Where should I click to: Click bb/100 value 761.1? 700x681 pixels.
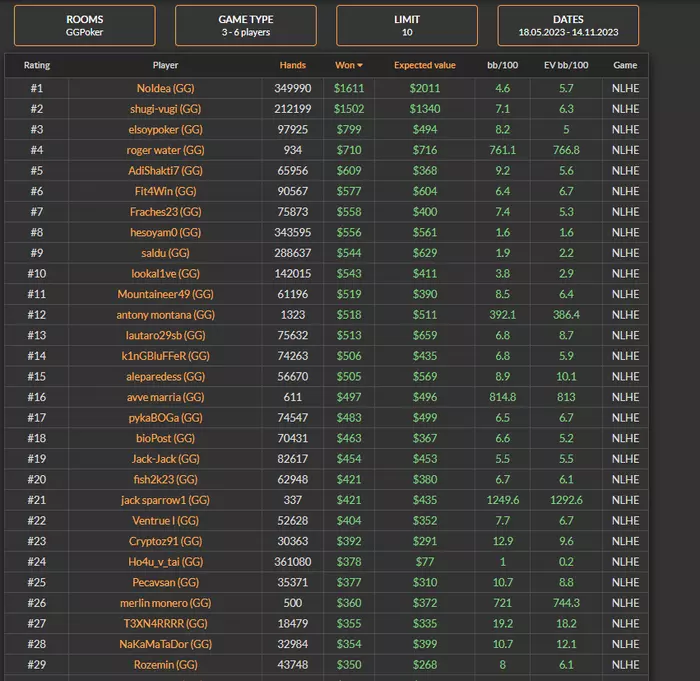tap(503, 150)
